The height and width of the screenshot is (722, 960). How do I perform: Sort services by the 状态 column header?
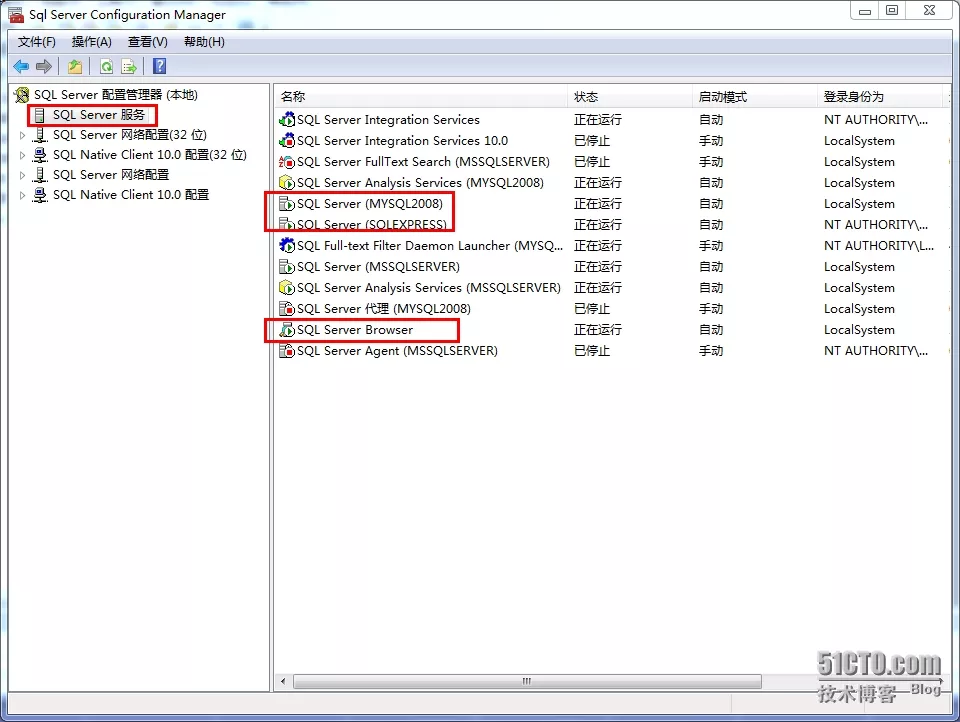pos(630,96)
